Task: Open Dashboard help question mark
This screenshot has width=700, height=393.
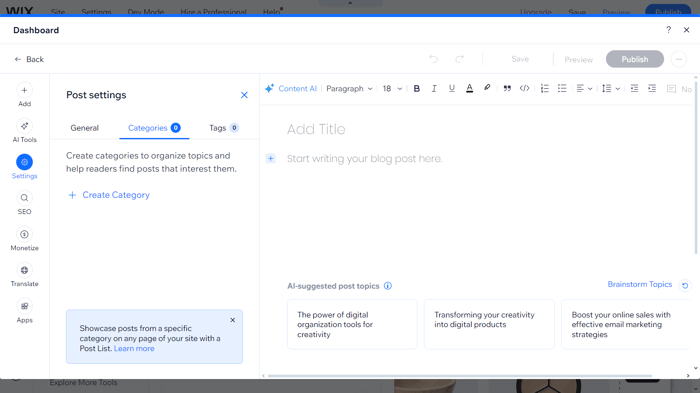Action: click(x=668, y=30)
